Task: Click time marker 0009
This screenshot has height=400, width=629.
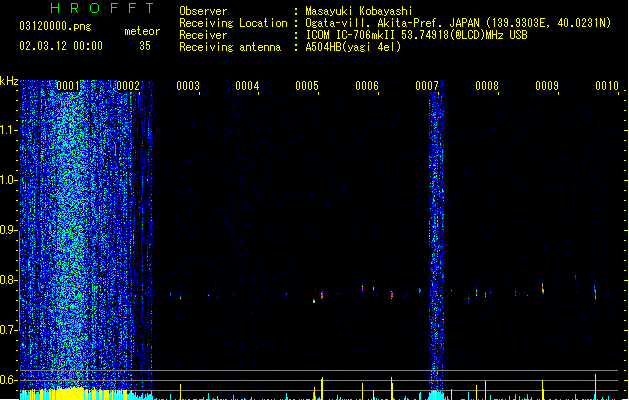Action: point(547,86)
